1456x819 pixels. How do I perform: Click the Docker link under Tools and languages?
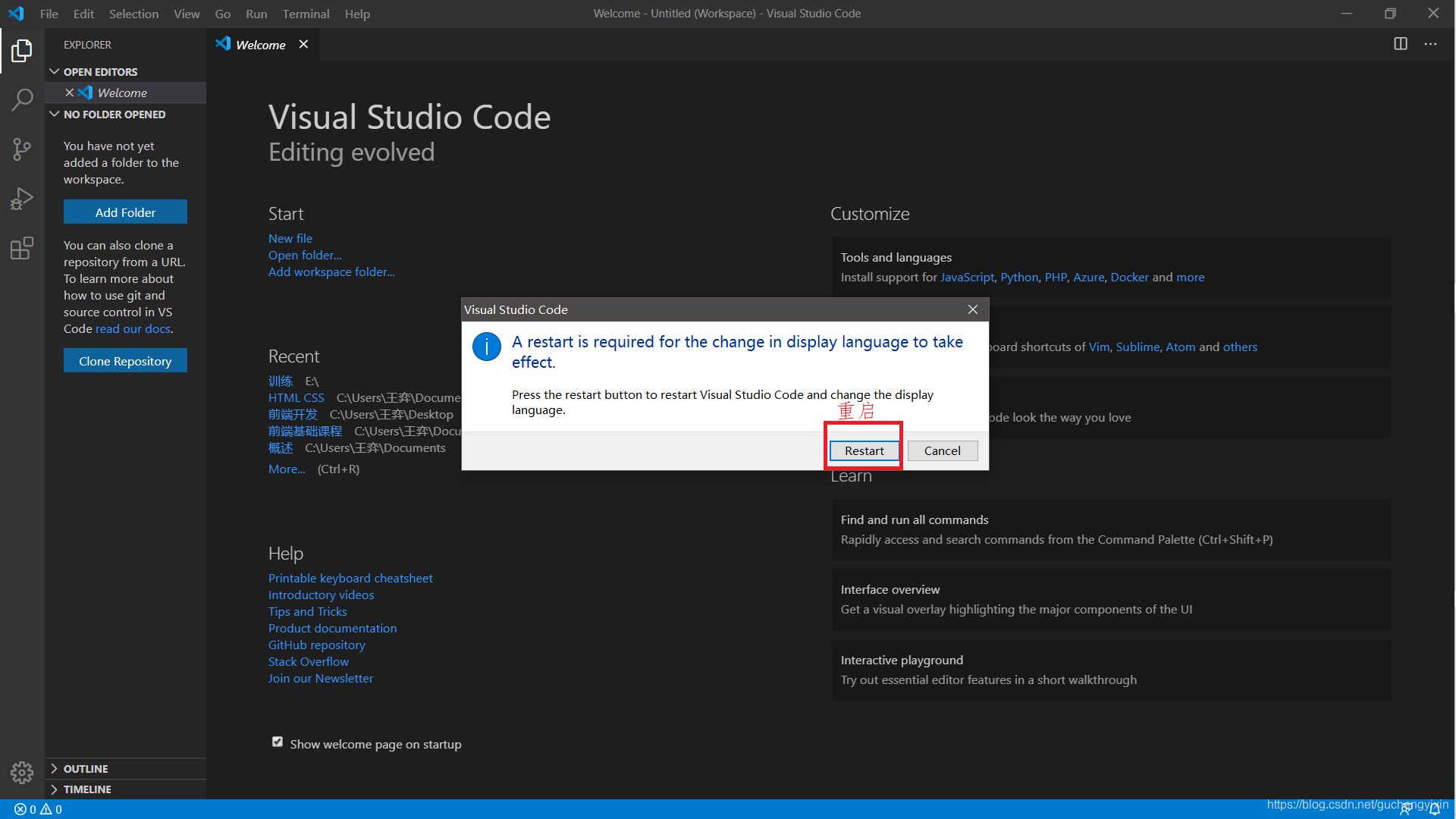click(1129, 277)
